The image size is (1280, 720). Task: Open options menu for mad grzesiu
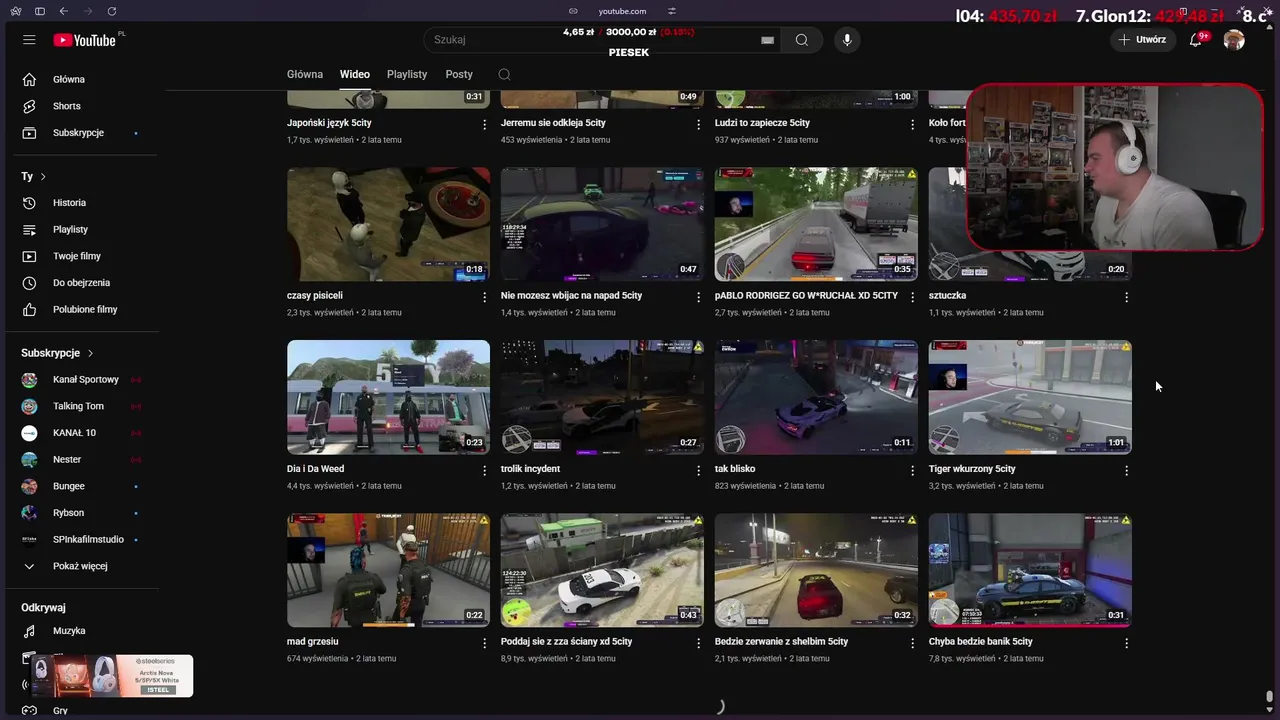(x=485, y=643)
